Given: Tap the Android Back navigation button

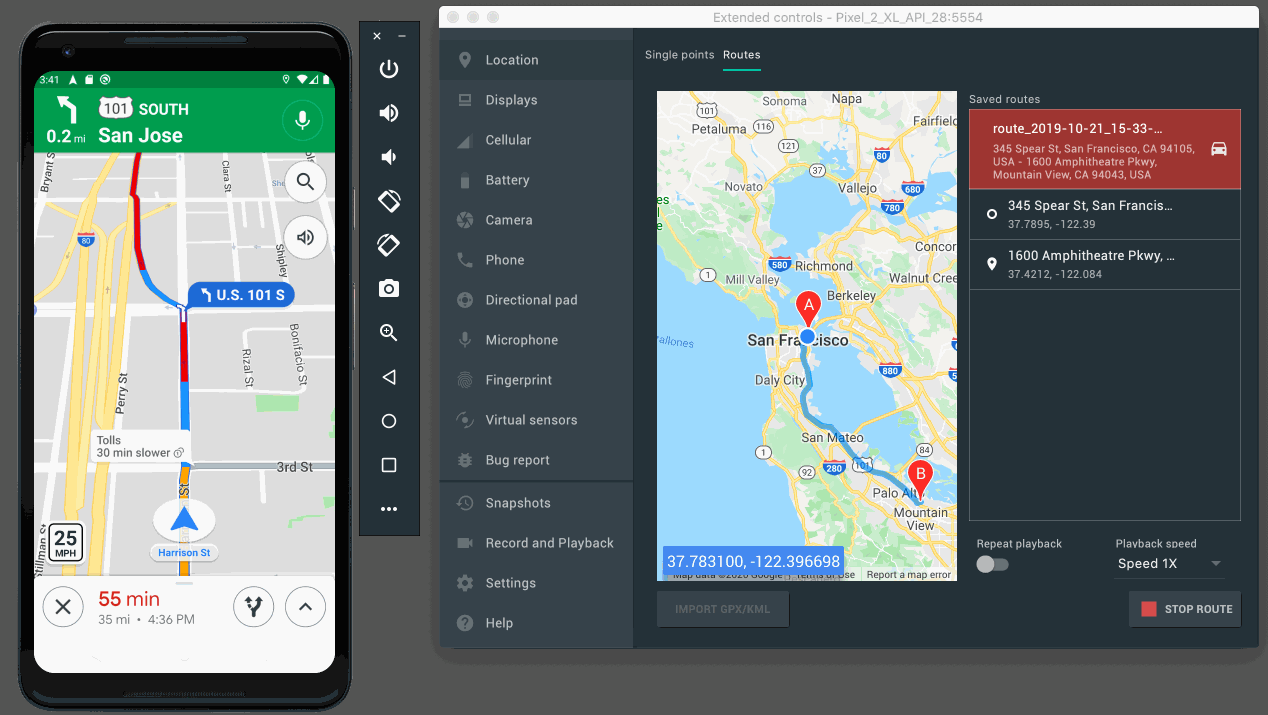Looking at the screenshot, I should [x=388, y=377].
